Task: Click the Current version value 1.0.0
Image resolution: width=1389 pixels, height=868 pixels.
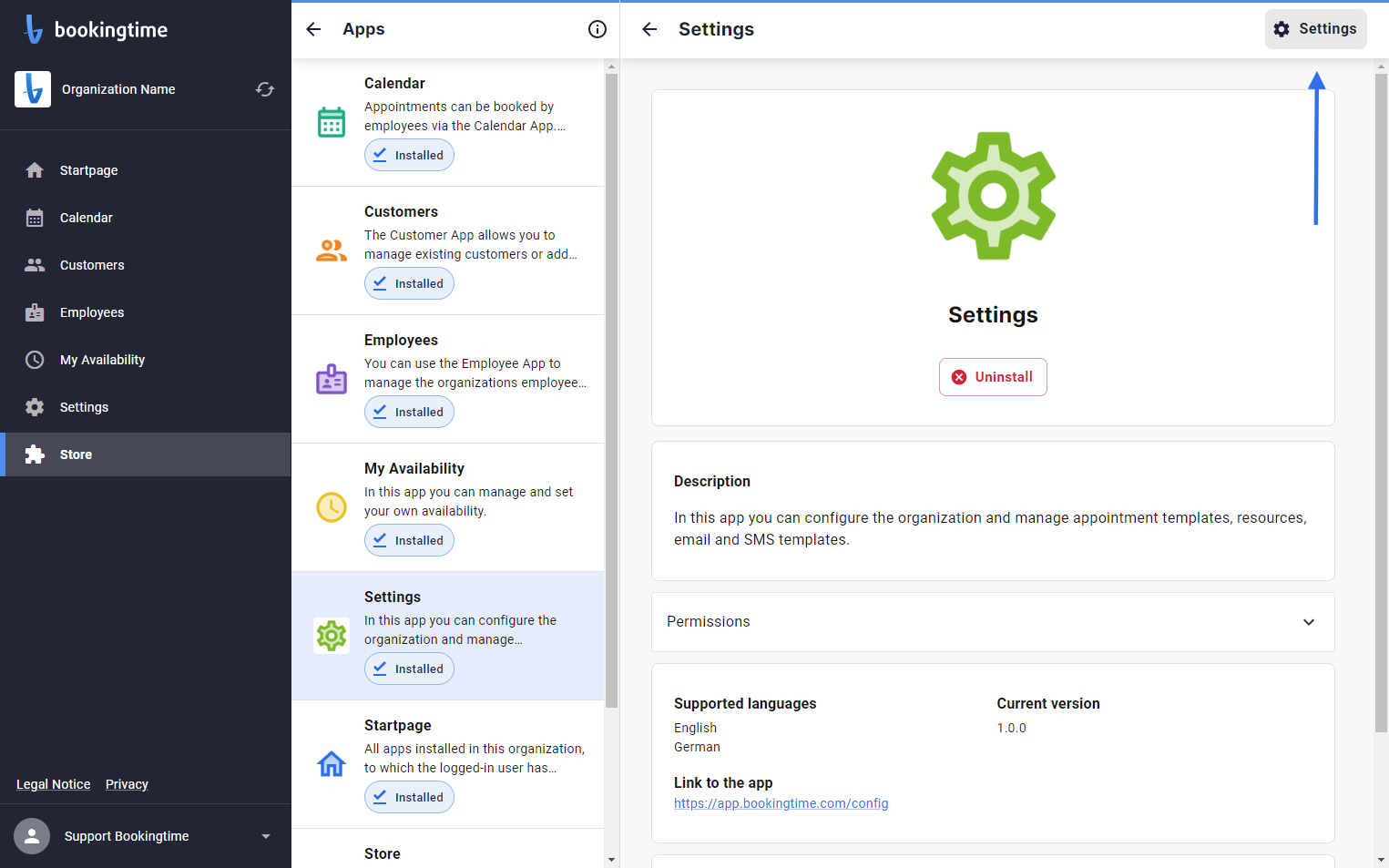Action: [1012, 728]
